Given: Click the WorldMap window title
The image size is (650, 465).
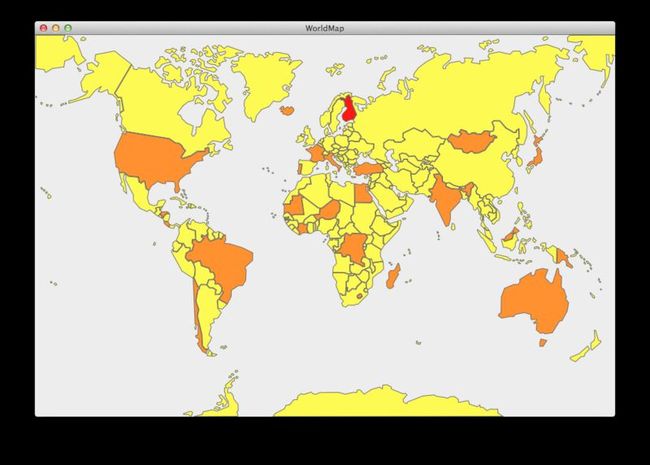Looking at the screenshot, I should (x=325, y=28).
